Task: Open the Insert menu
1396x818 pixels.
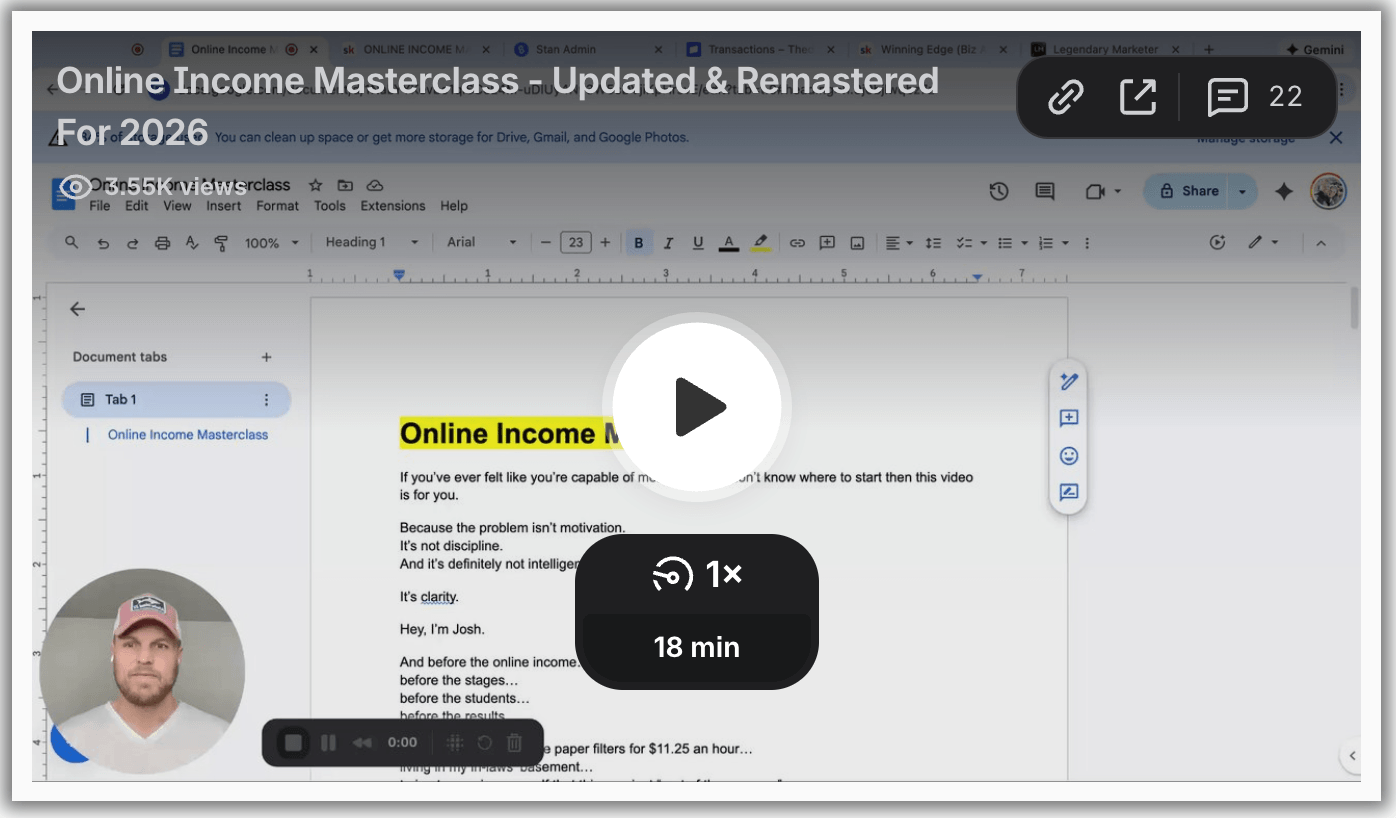Action: (x=223, y=206)
